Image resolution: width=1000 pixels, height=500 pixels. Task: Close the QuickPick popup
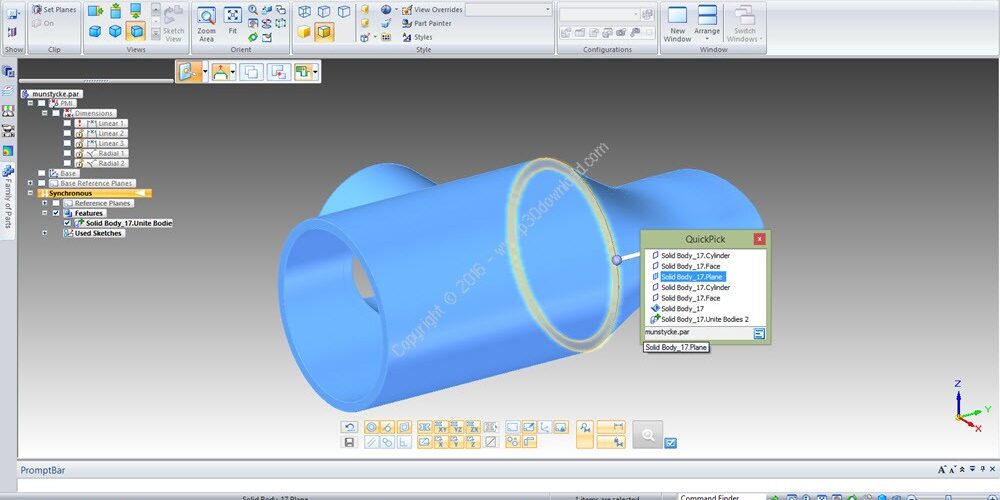coord(759,239)
